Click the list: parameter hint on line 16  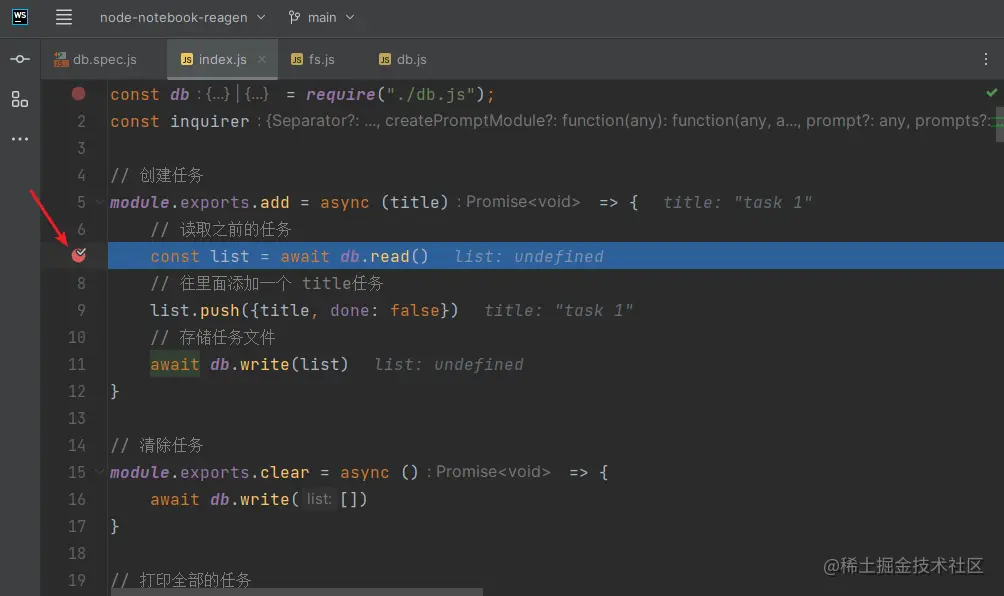pos(319,499)
